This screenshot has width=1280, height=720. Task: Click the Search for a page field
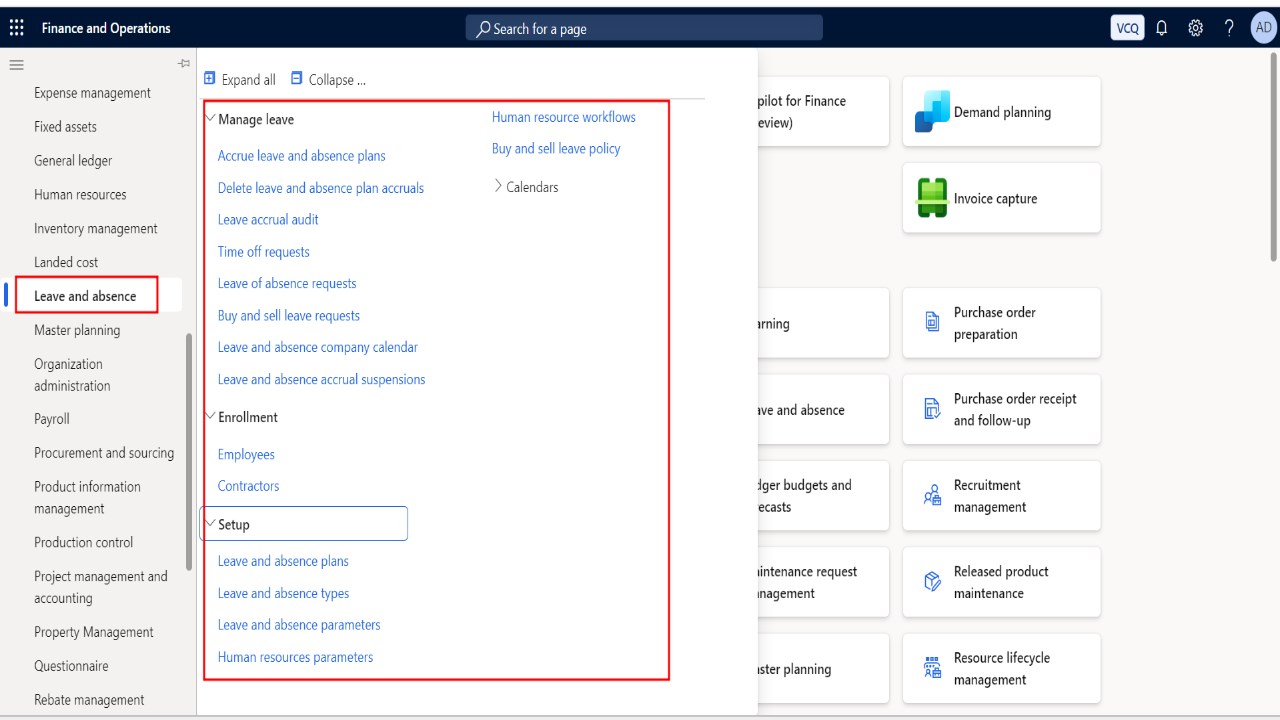click(644, 28)
